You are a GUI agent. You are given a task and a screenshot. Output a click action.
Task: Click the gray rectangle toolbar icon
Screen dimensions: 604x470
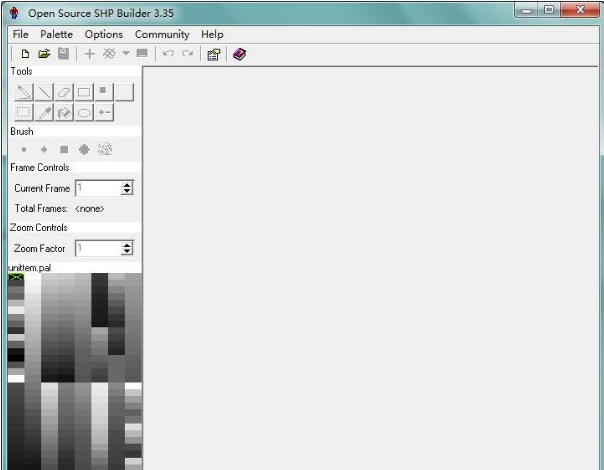point(142,53)
